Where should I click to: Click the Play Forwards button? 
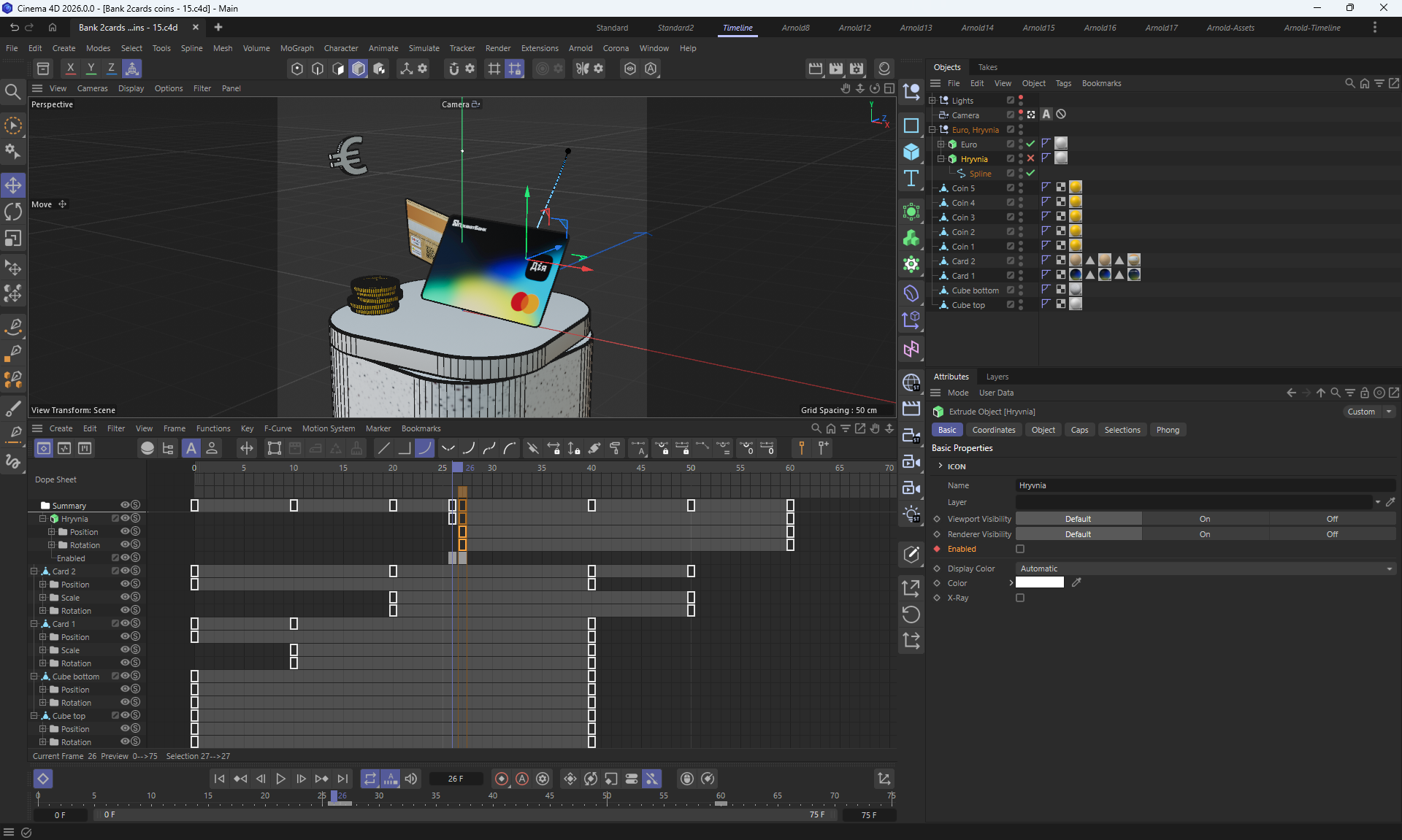(280, 779)
